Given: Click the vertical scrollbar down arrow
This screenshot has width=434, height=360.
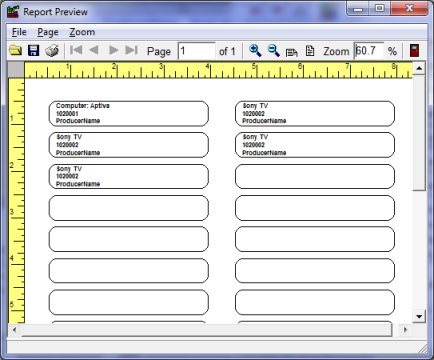Looking at the screenshot, I should point(419,316).
